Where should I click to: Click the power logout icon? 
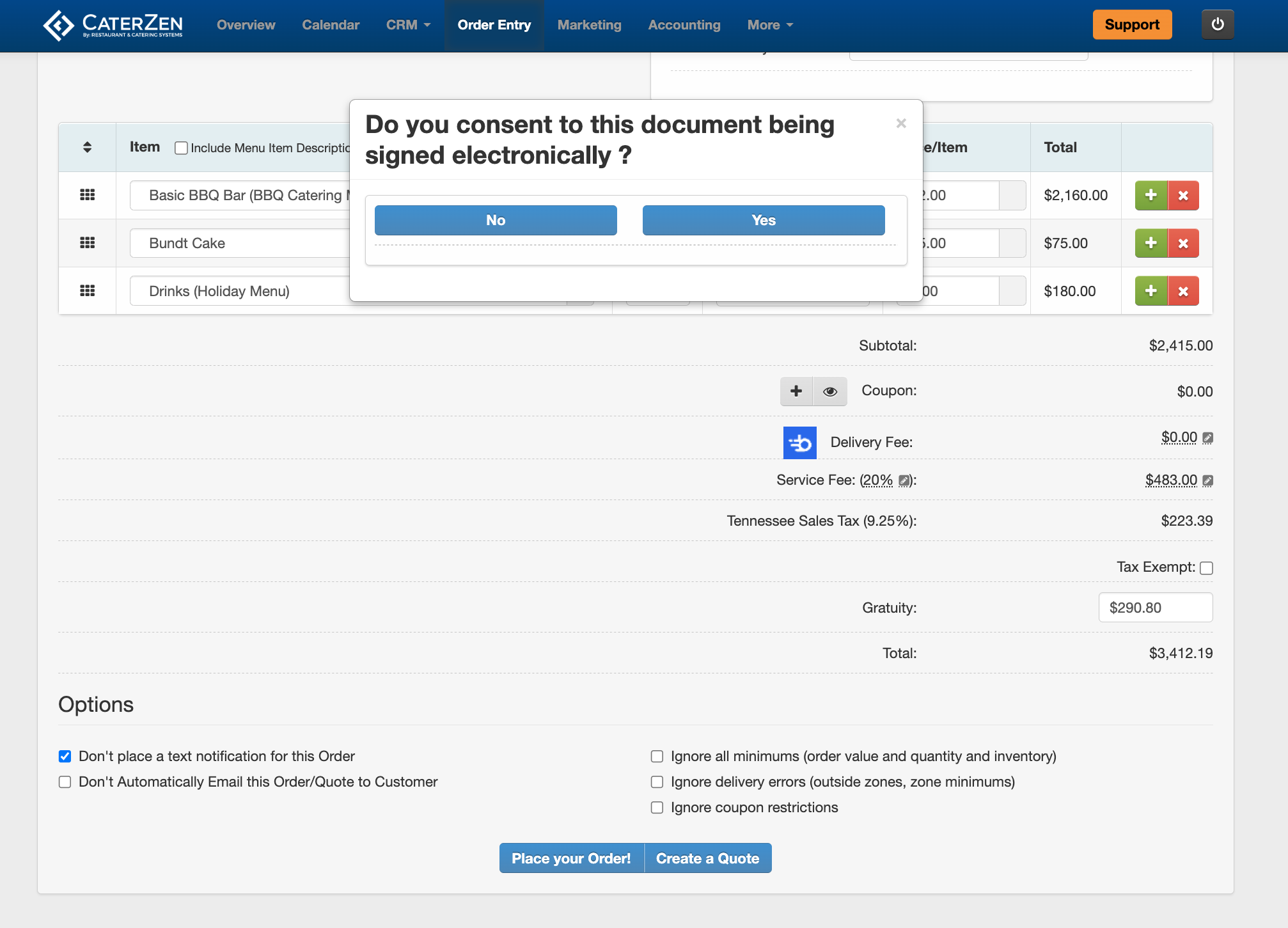tap(1217, 24)
